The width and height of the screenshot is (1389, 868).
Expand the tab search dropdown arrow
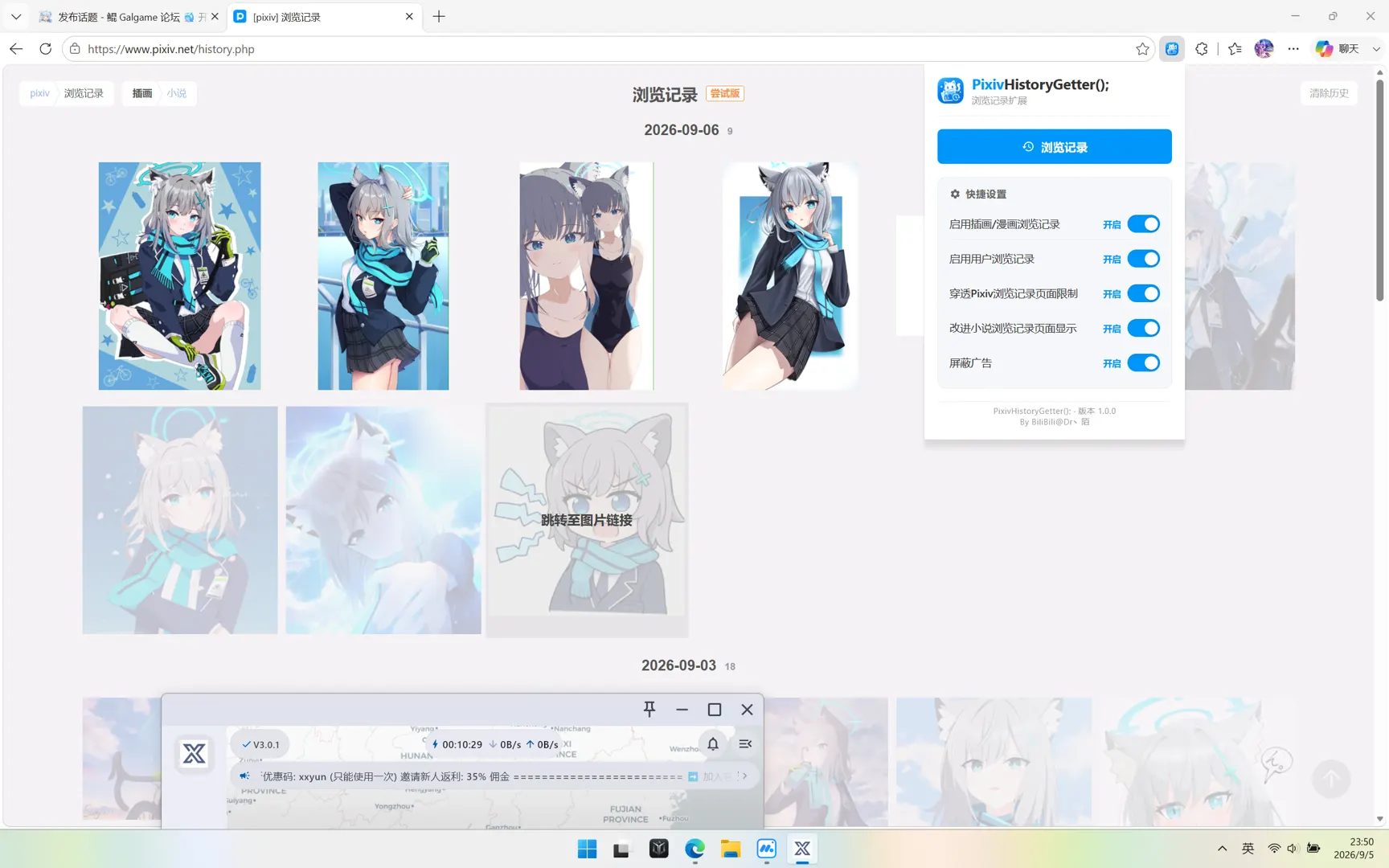pos(16,16)
